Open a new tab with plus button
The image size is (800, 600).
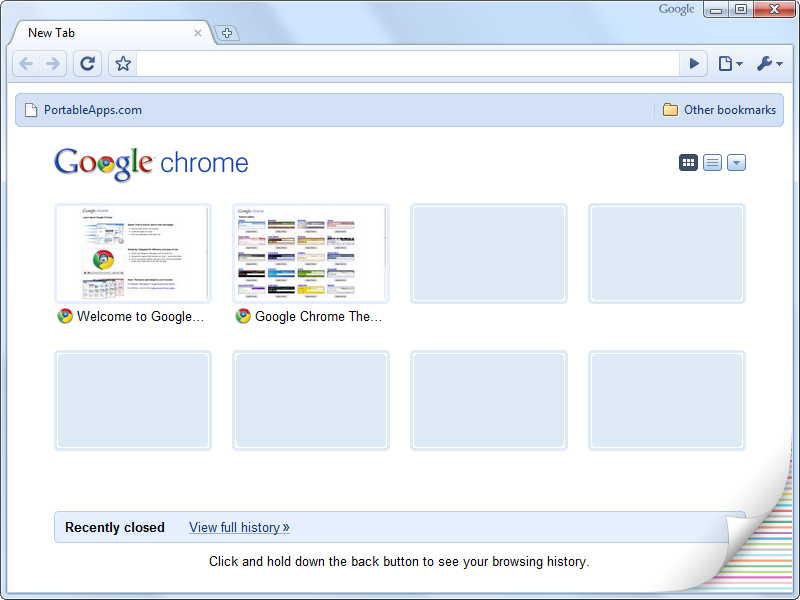tap(227, 33)
